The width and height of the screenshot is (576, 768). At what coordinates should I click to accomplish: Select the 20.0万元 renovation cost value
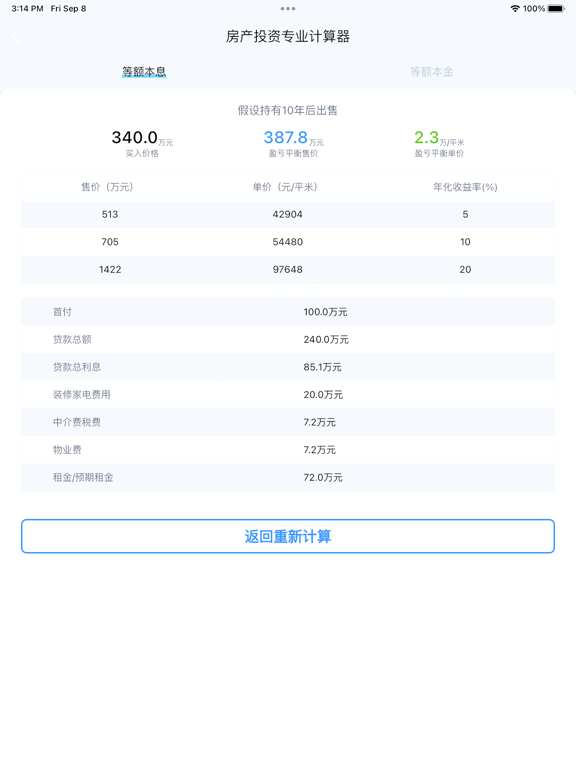pyautogui.click(x=323, y=394)
